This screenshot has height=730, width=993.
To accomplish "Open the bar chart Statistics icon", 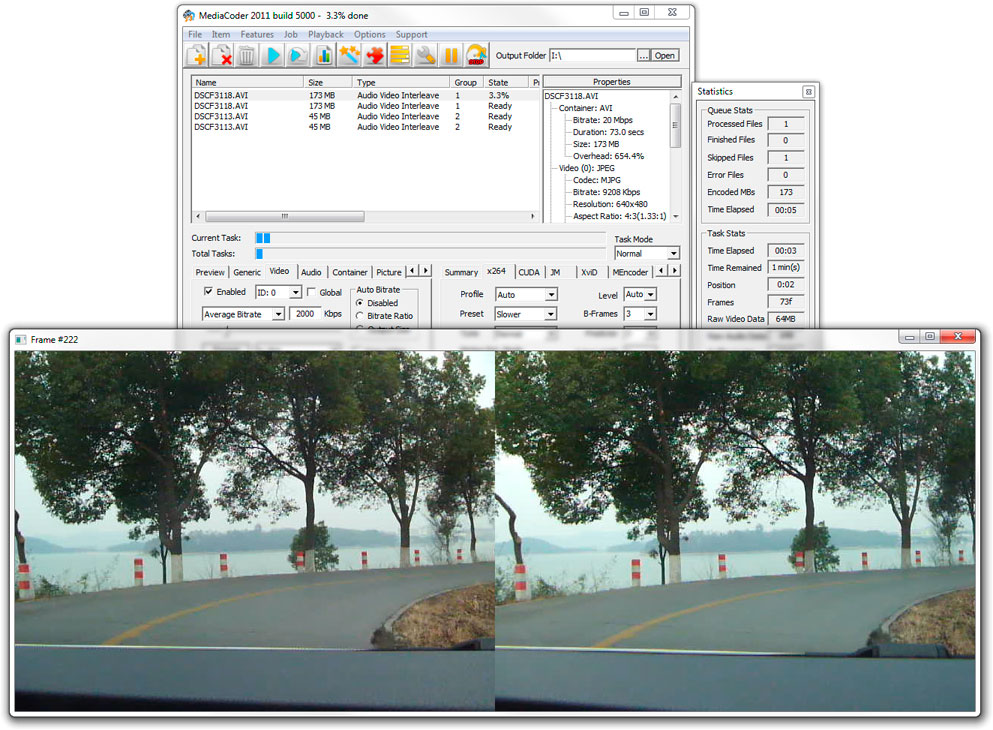I will tap(324, 56).
